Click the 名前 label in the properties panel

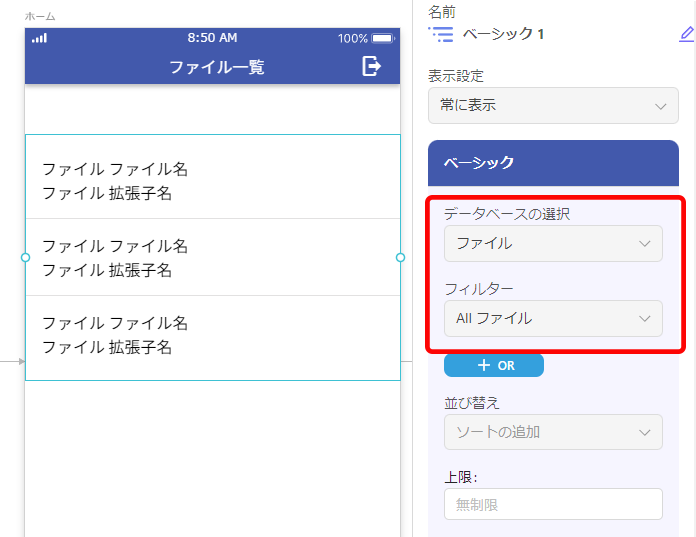442,12
